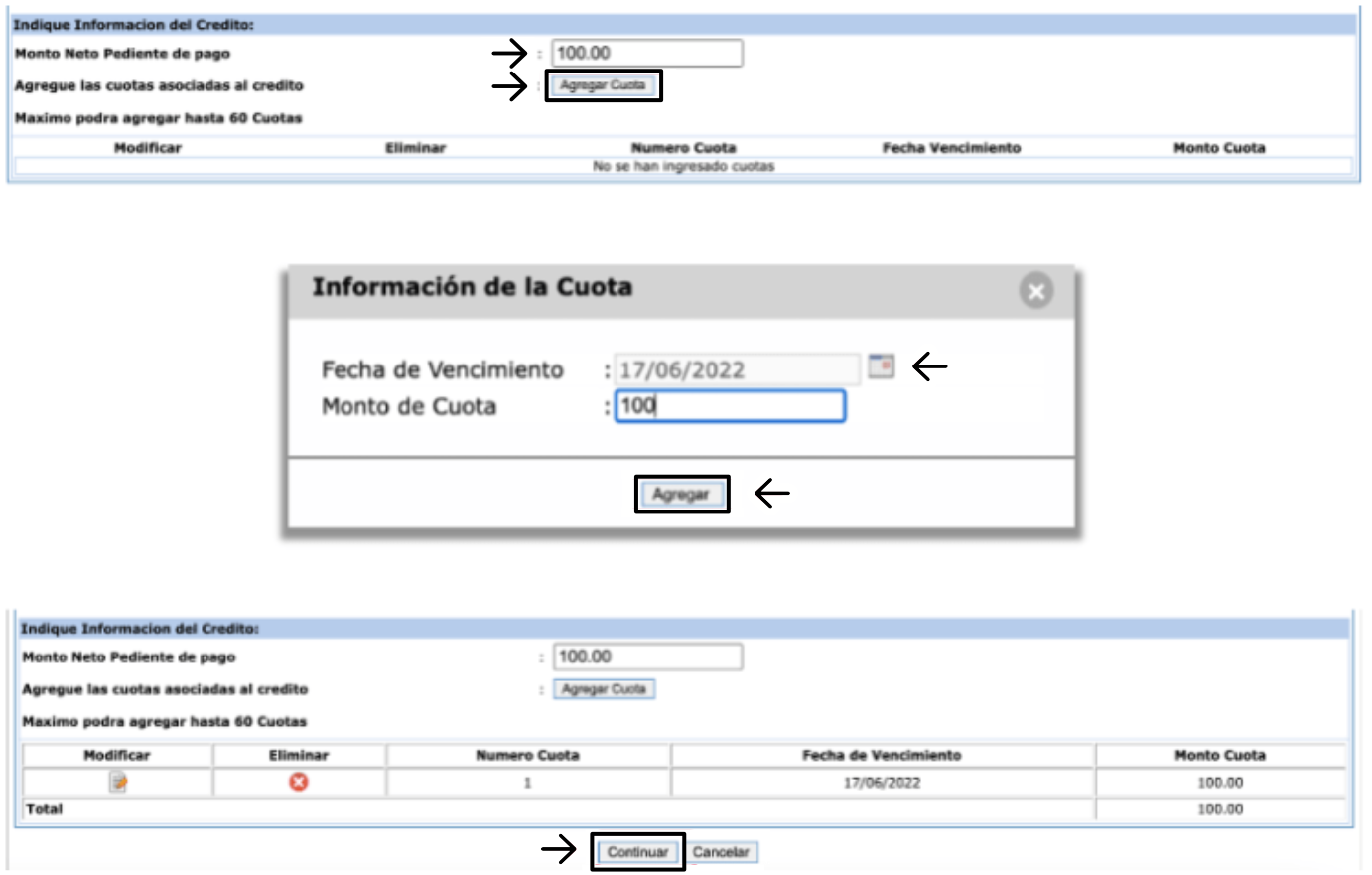The image size is (1372, 875).
Task: Click the Modificar edit icon for cuota 1
Action: tap(118, 783)
